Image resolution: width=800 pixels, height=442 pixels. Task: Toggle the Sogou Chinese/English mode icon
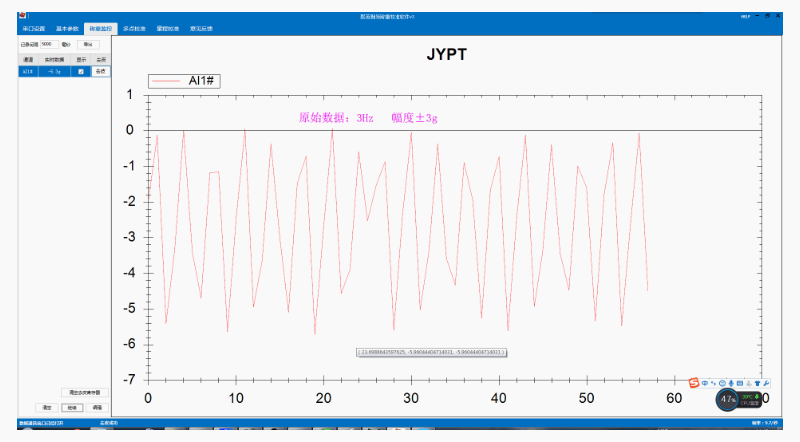coord(705,384)
